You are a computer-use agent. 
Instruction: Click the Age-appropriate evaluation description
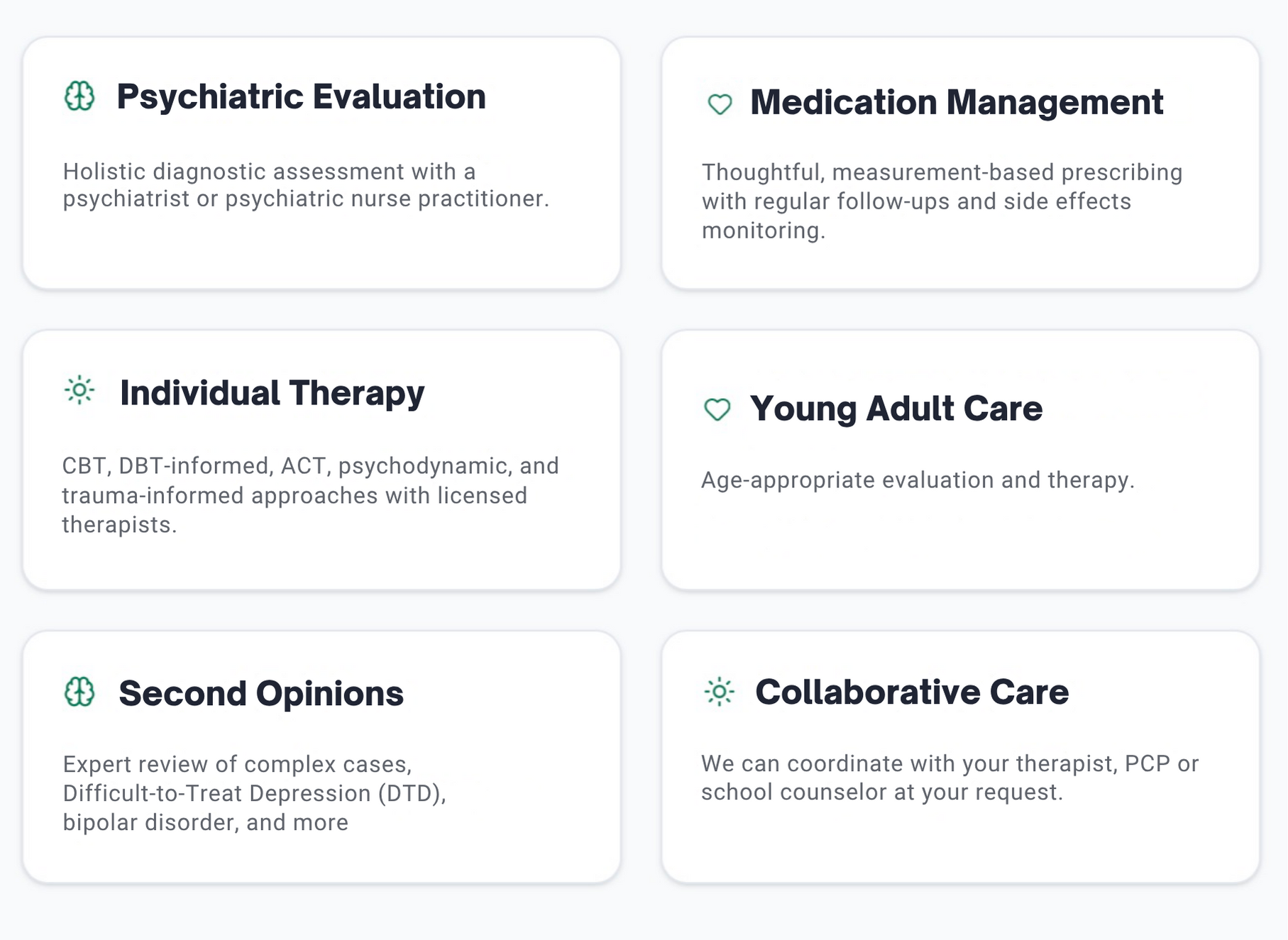coord(918,480)
